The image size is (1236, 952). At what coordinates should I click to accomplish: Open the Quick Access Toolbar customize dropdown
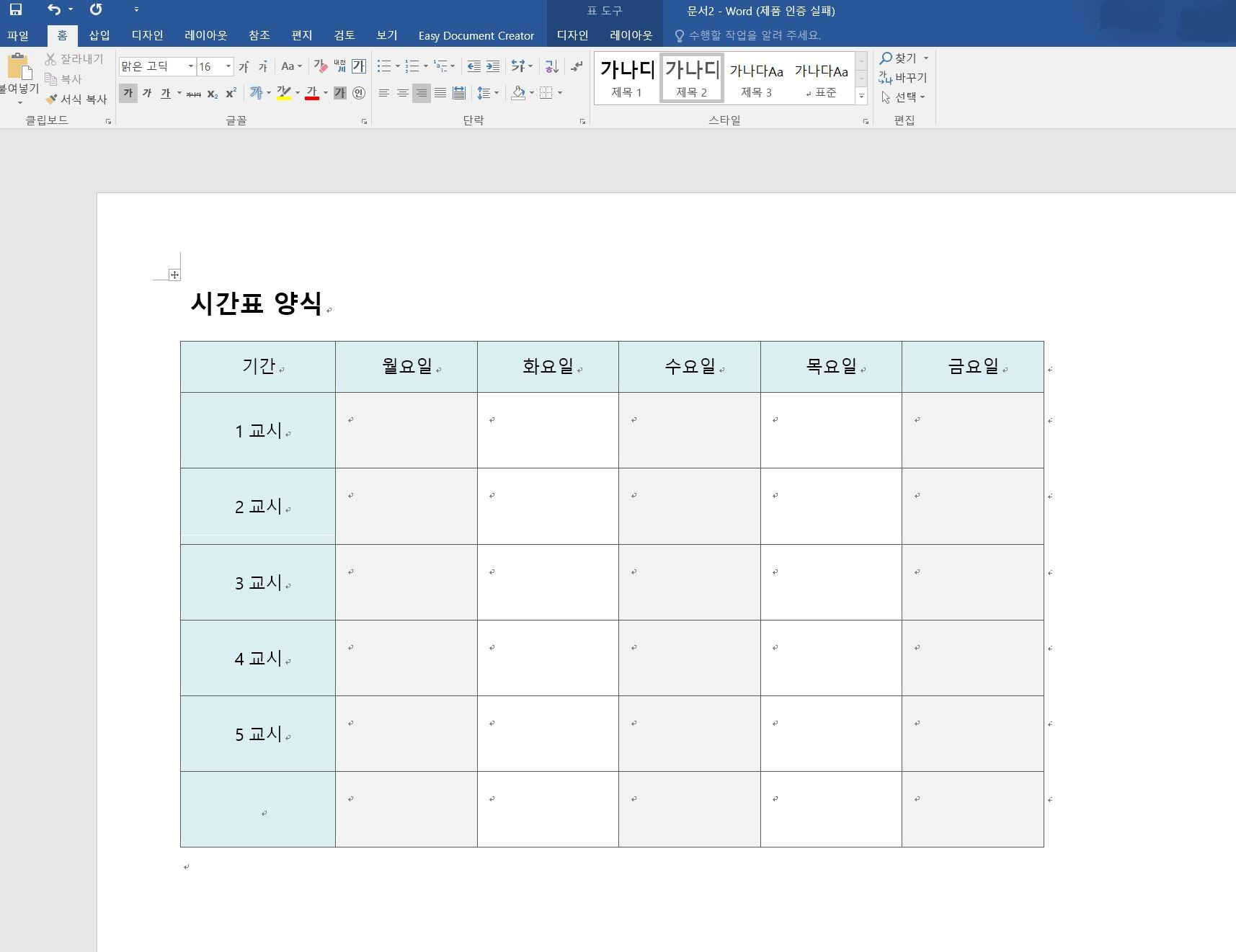click(136, 9)
